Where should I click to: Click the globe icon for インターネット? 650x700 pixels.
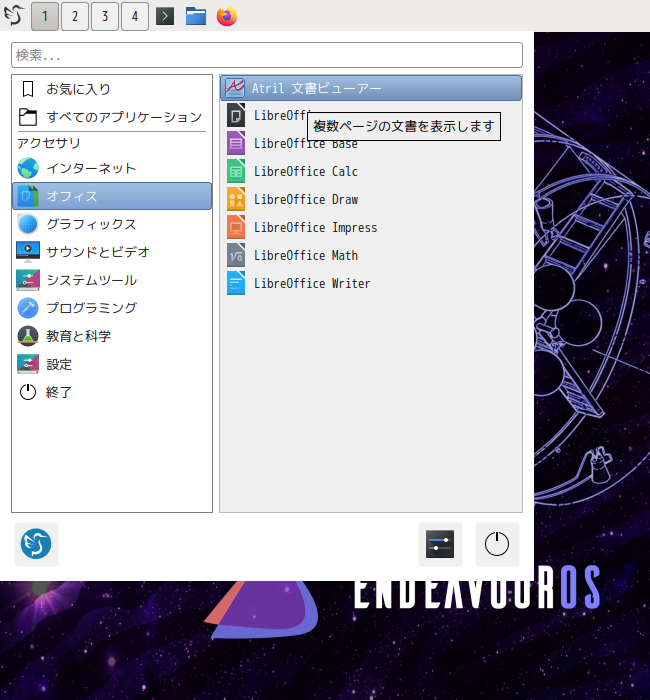[x=28, y=168]
